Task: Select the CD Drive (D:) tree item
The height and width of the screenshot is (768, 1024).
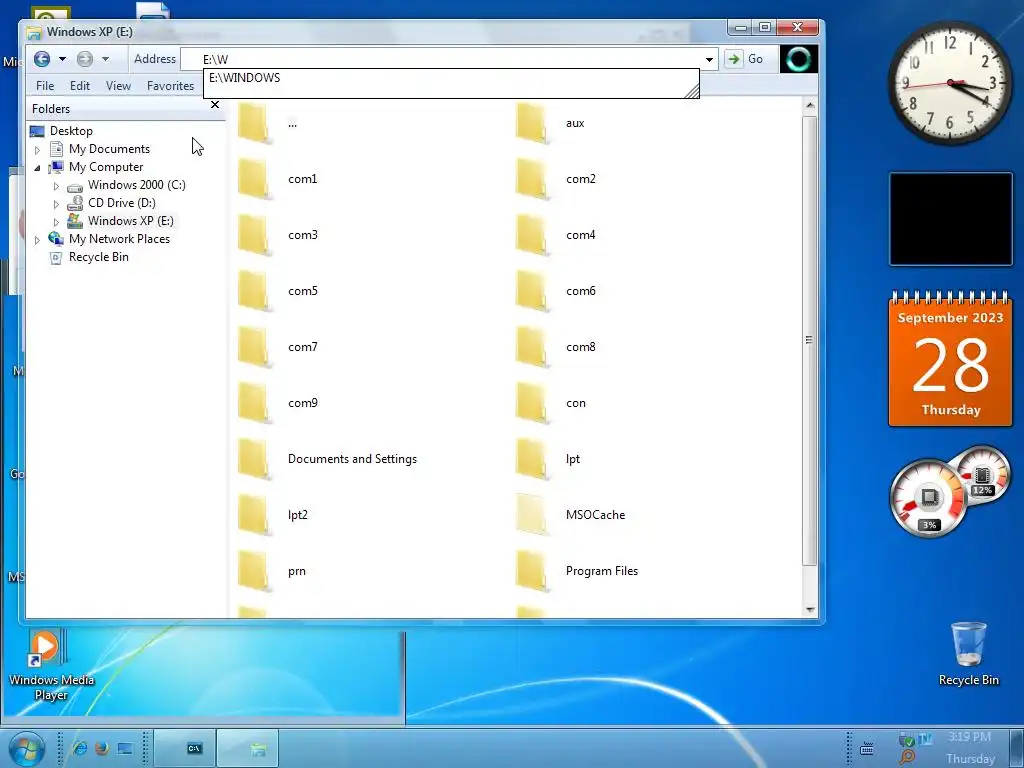Action: [x=121, y=202]
